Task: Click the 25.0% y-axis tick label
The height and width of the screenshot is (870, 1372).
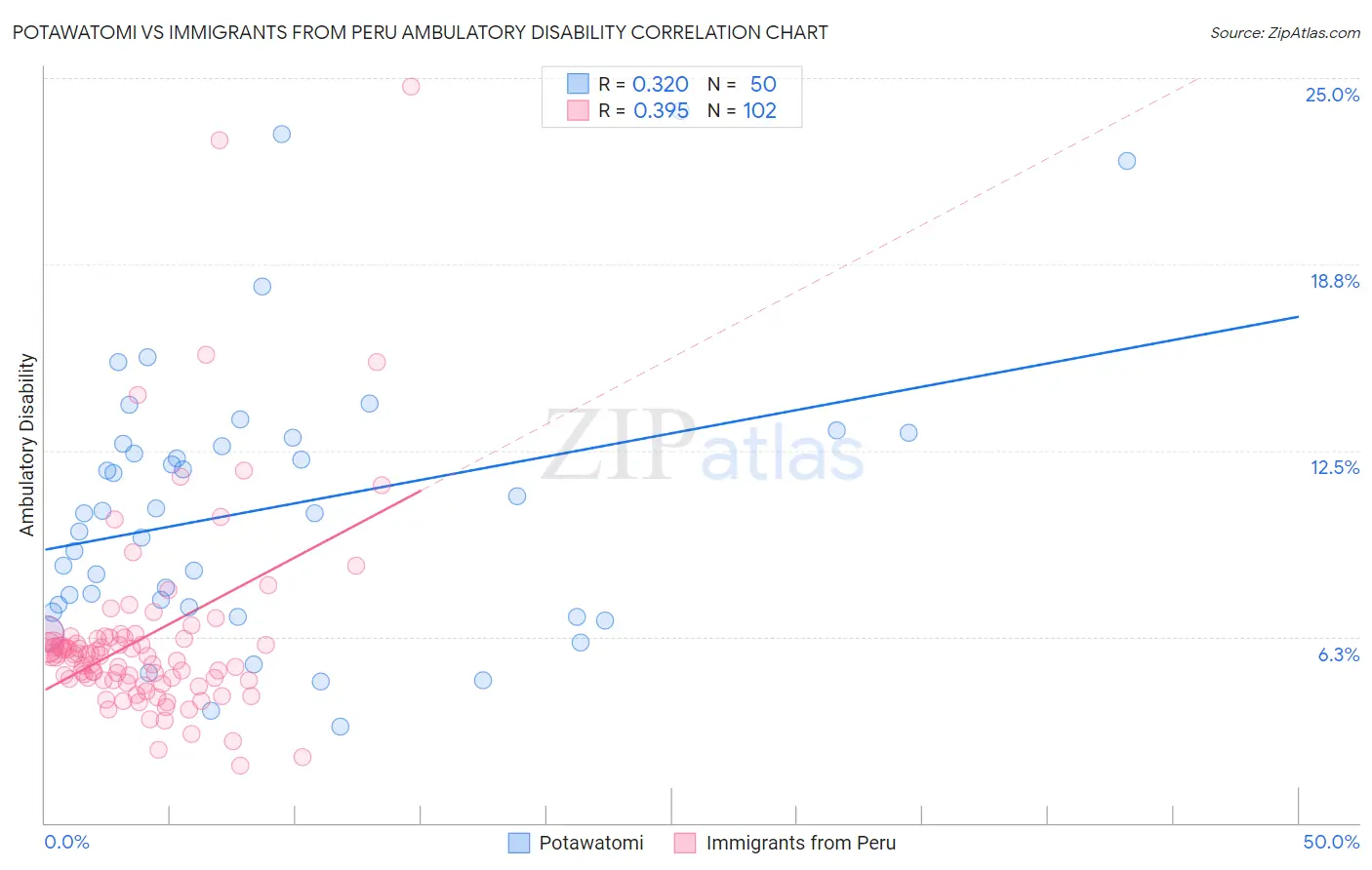Action: (x=1332, y=95)
